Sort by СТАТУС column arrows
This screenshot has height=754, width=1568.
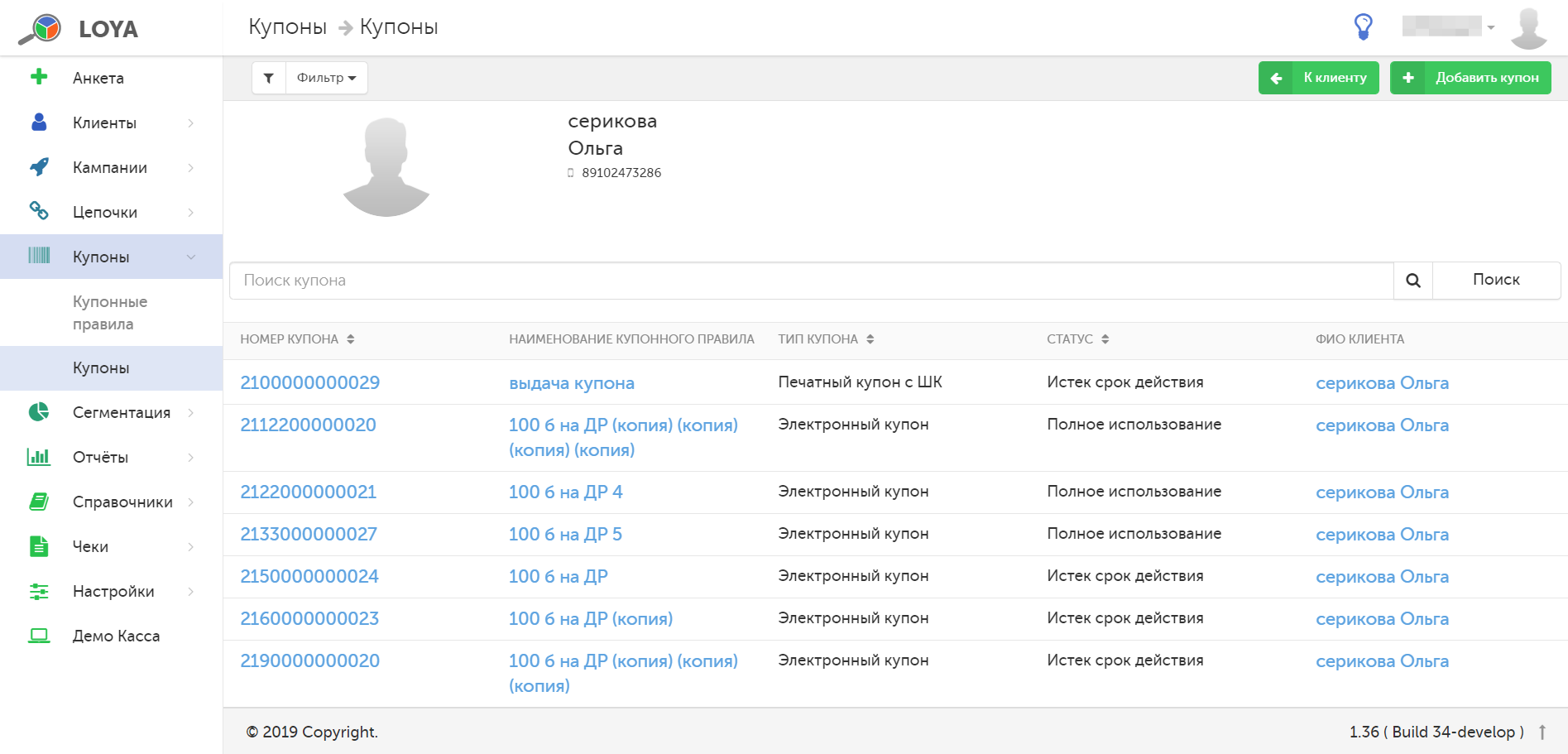point(1105,339)
